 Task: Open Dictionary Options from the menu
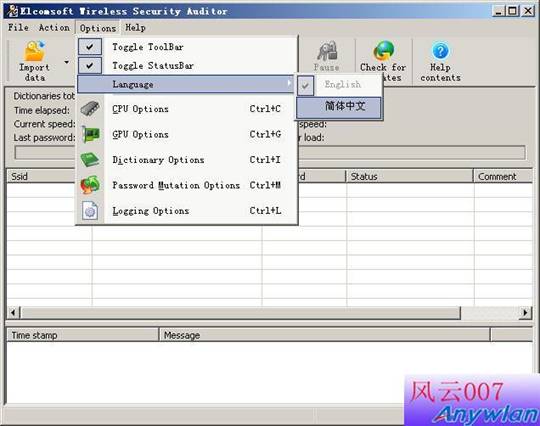click(x=186, y=160)
